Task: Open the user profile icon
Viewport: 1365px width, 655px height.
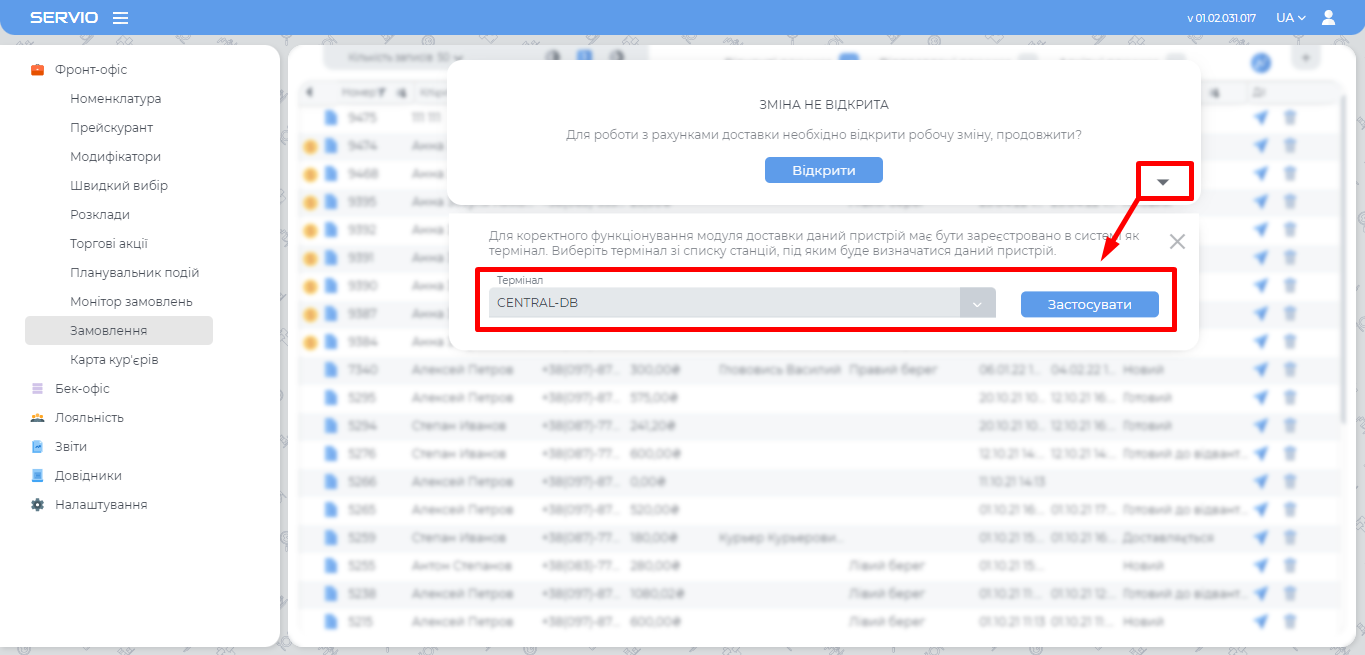Action: coord(1328,18)
